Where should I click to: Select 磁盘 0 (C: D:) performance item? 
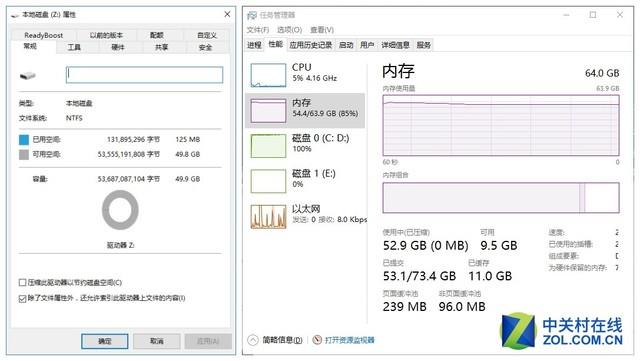[305, 146]
